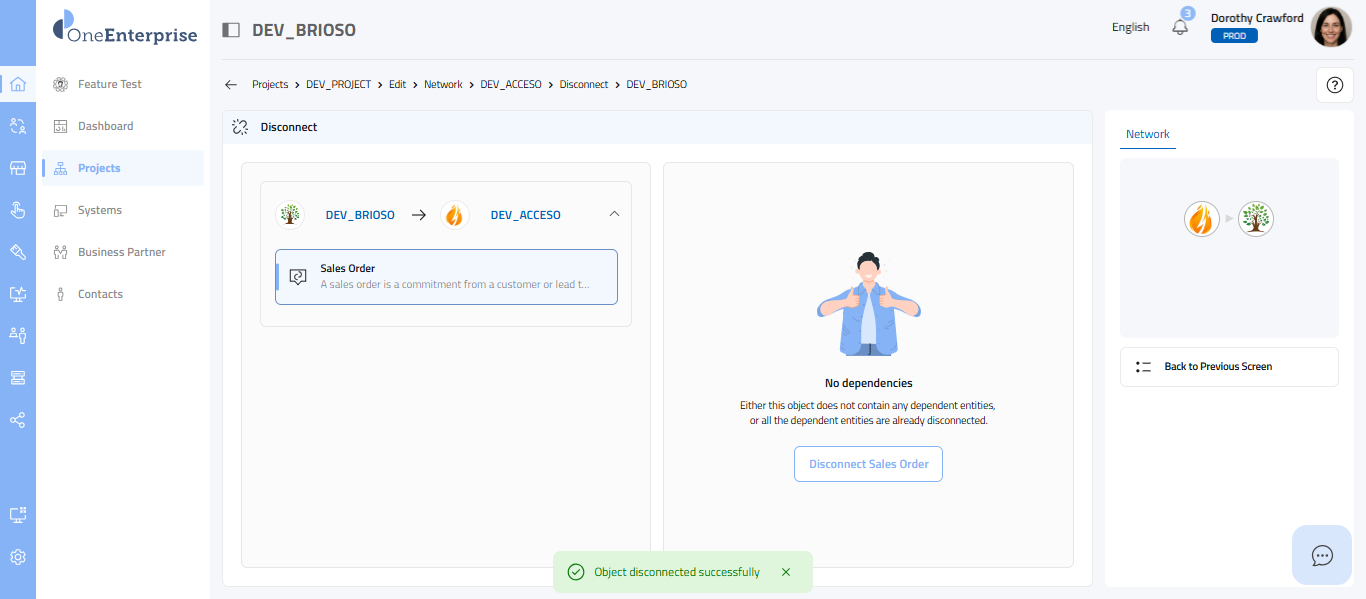Click the Disconnect Sales Order button
Screen dimensions: 1366x599
coord(868,464)
